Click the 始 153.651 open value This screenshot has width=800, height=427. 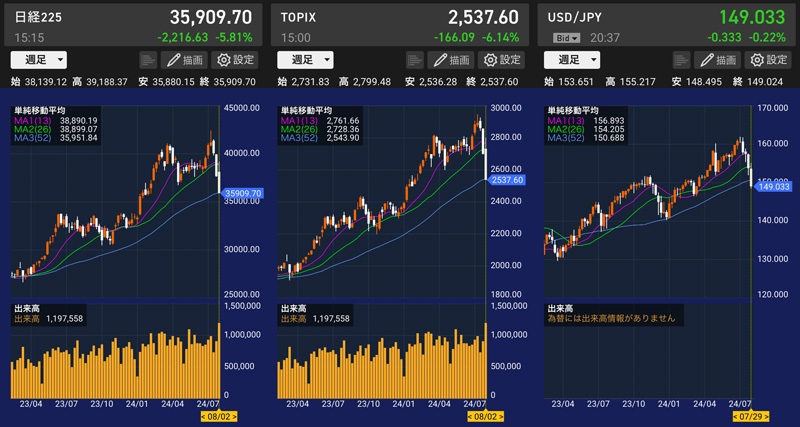point(567,82)
